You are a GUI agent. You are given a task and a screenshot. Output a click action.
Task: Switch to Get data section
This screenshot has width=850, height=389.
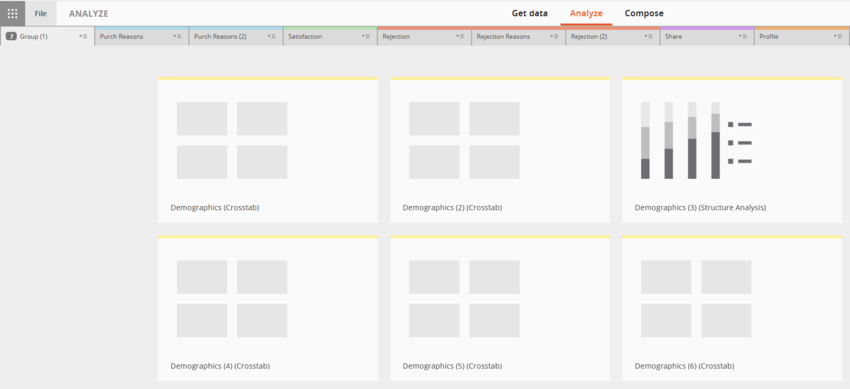tap(530, 14)
